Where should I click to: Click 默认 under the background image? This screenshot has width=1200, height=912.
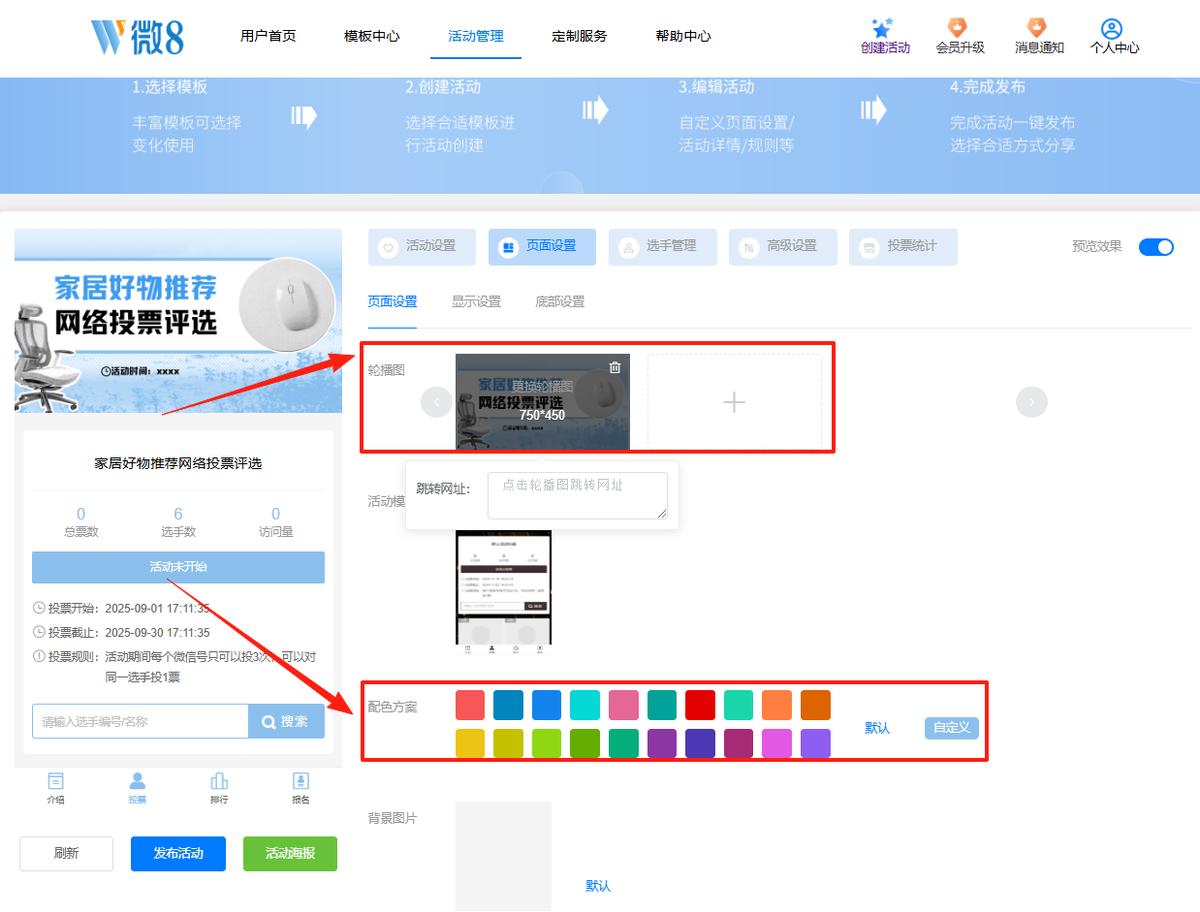pos(598,886)
